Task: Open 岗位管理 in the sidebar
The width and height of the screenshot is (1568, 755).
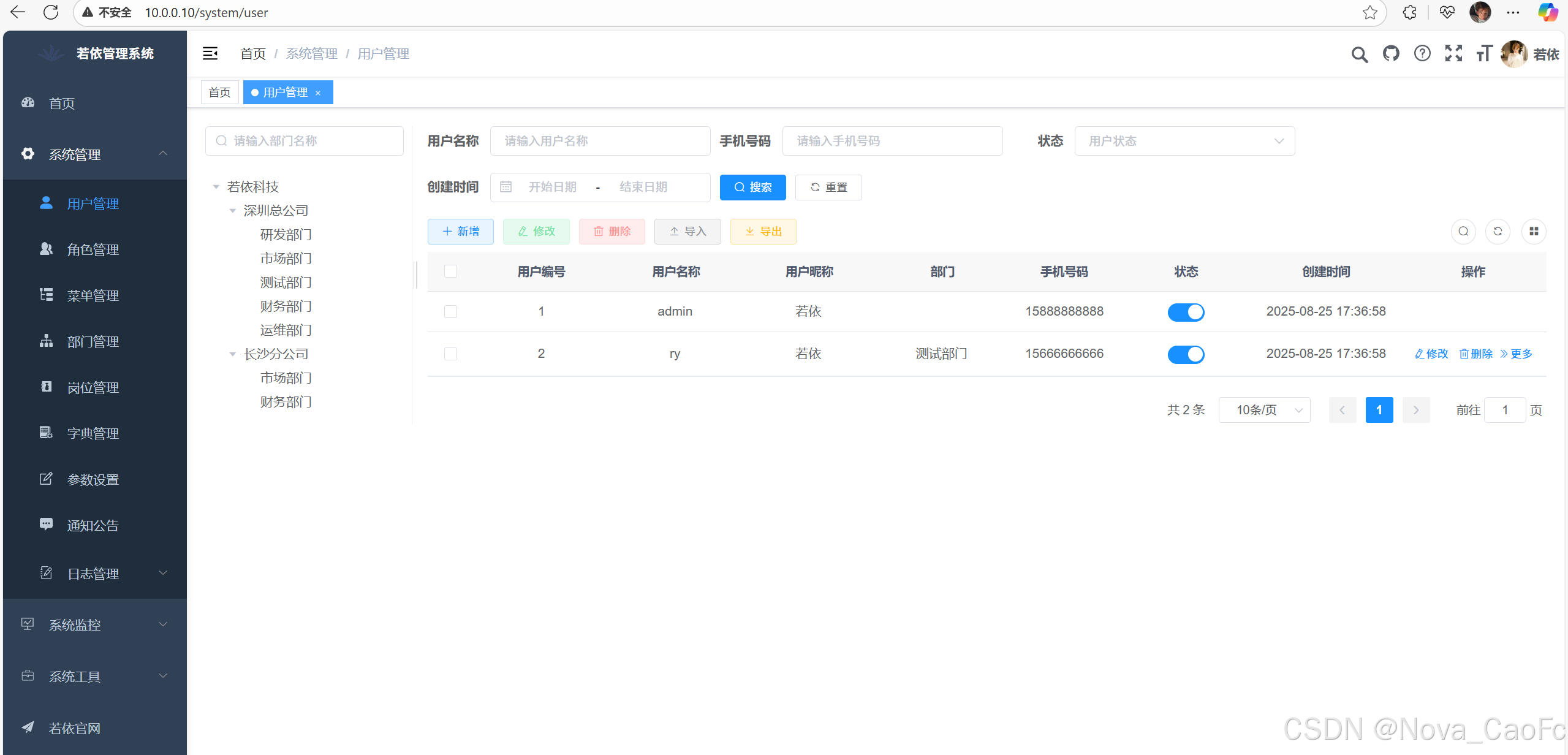Action: click(95, 387)
